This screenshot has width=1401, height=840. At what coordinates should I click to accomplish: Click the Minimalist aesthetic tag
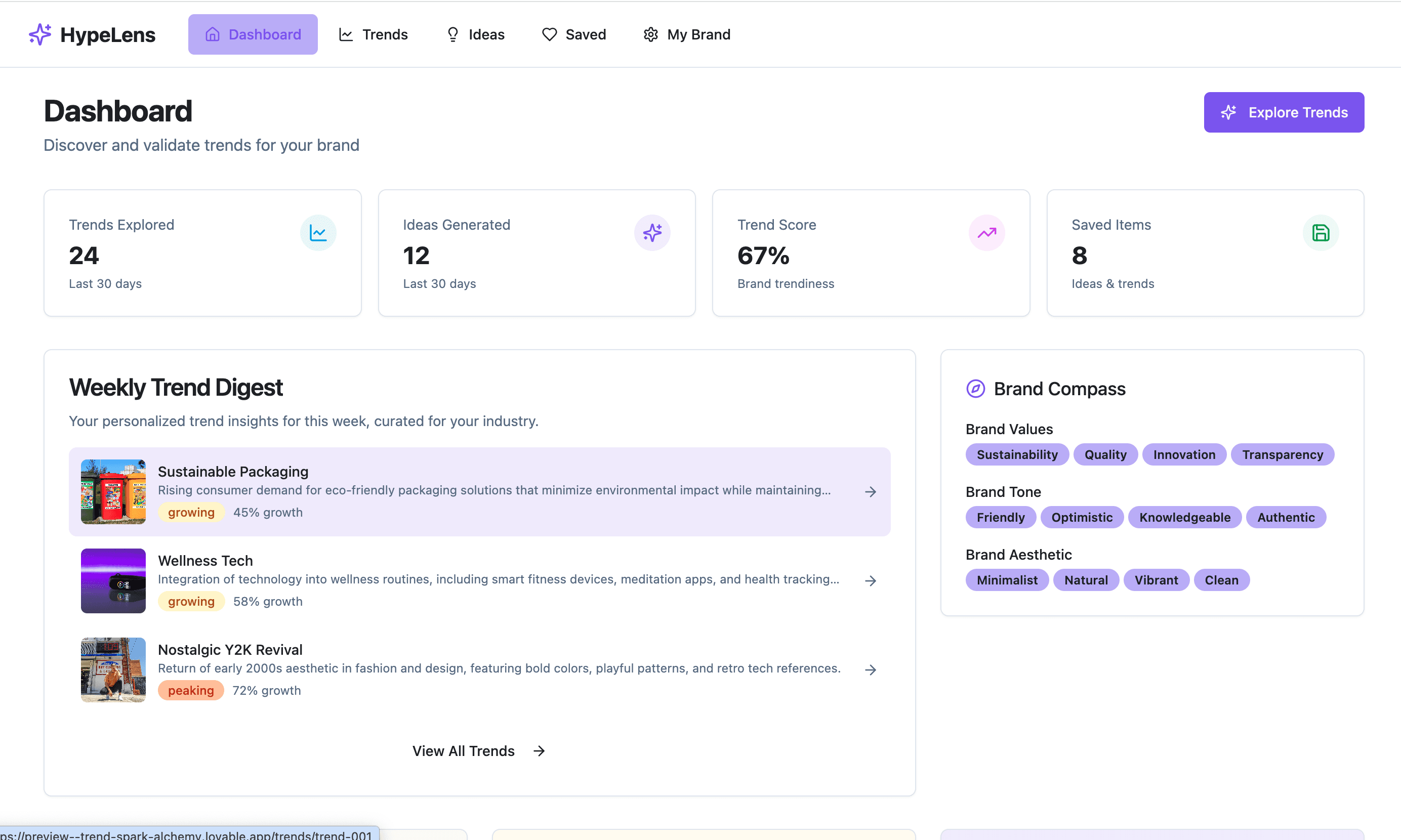1006,580
